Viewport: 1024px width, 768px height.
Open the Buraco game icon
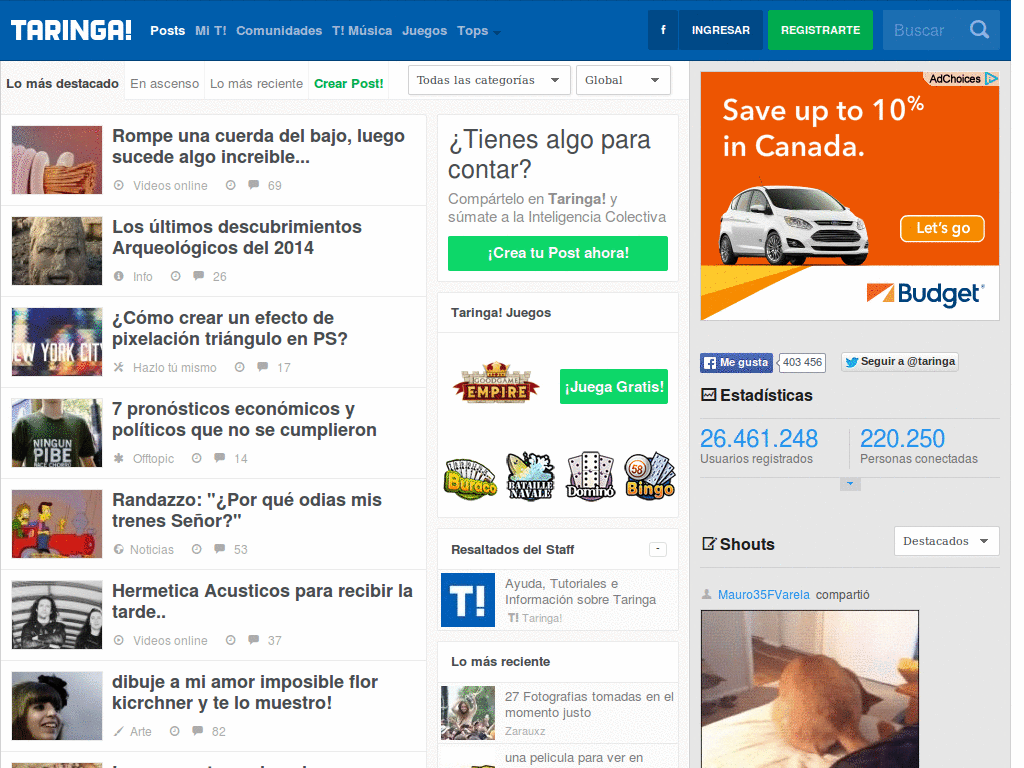[x=470, y=479]
